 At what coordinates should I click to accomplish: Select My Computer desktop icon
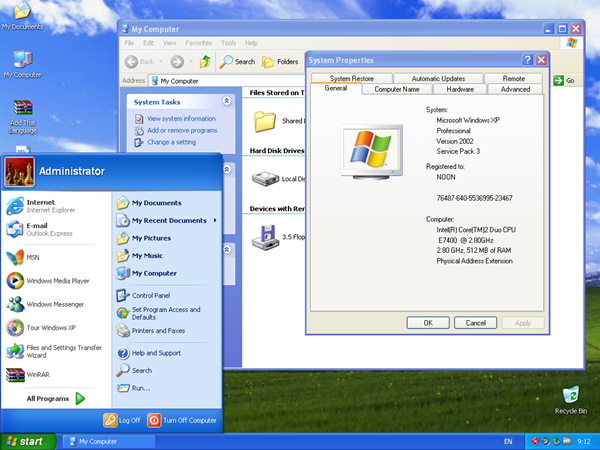pyautogui.click(x=23, y=64)
